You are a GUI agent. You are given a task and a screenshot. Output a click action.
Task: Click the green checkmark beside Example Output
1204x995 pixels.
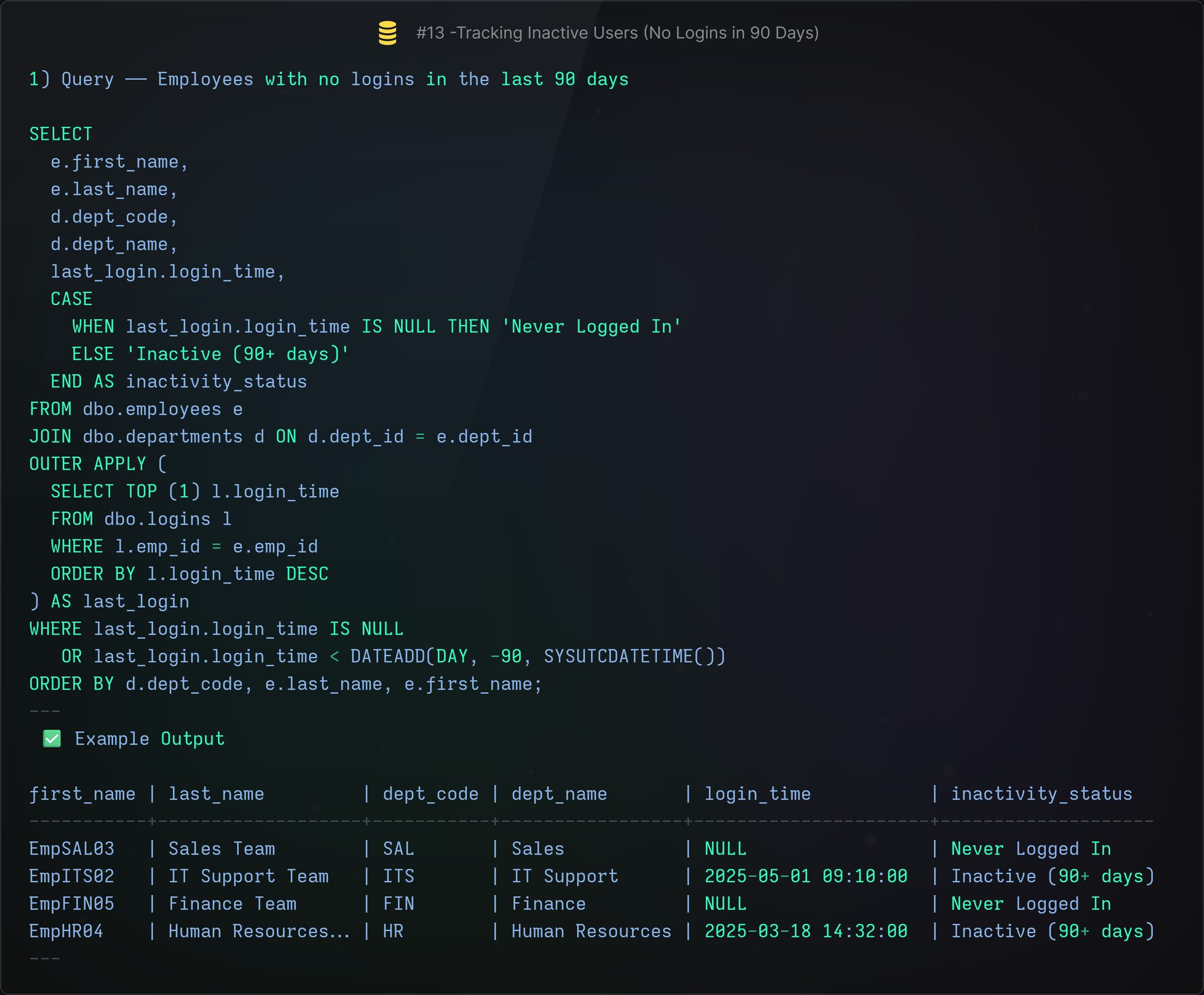[x=52, y=739]
